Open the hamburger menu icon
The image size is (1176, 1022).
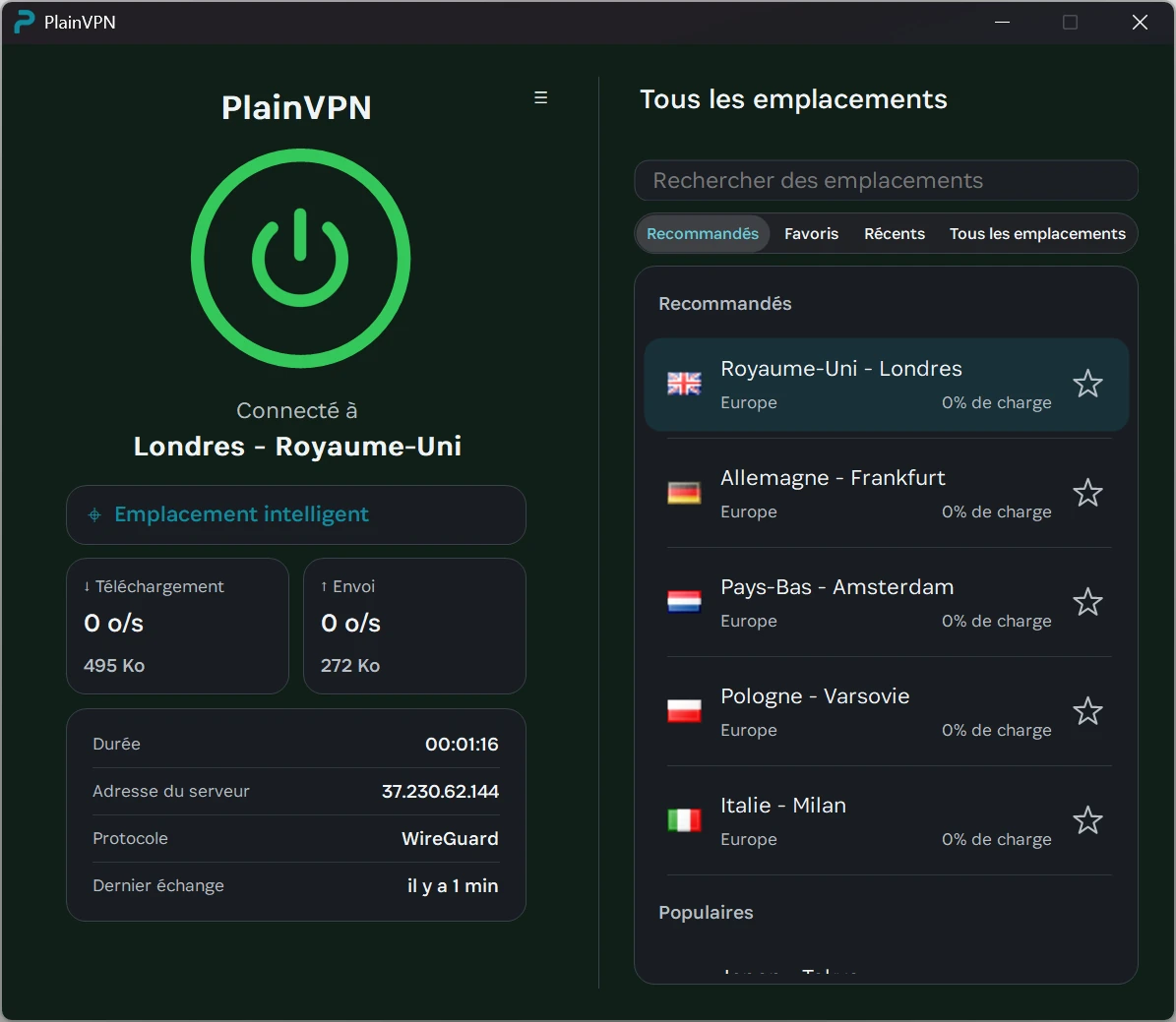tap(540, 97)
